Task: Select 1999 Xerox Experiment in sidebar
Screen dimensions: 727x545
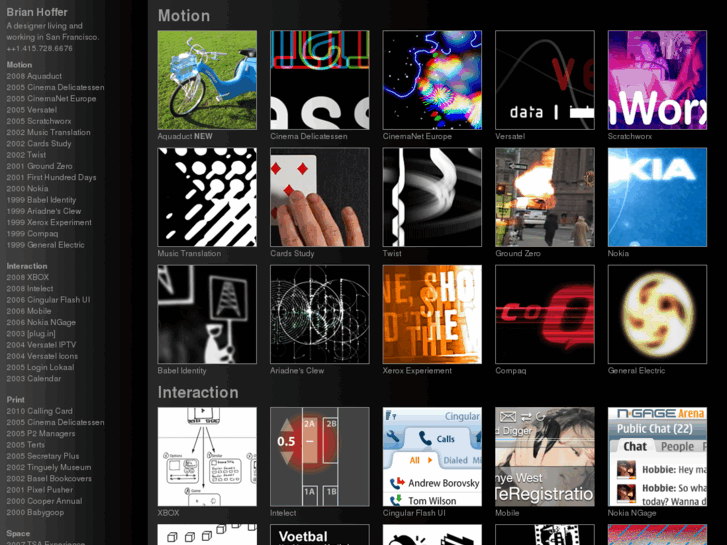Action: coord(49,222)
